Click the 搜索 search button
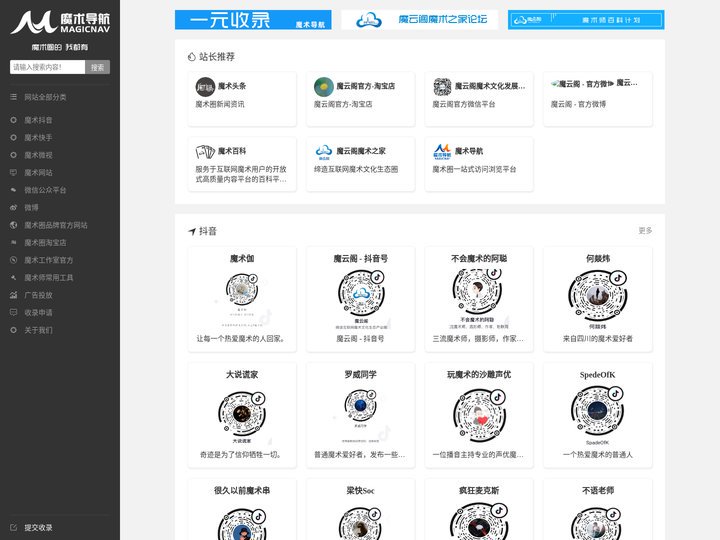Screen dimensions: 720x540 pos(97,67)
